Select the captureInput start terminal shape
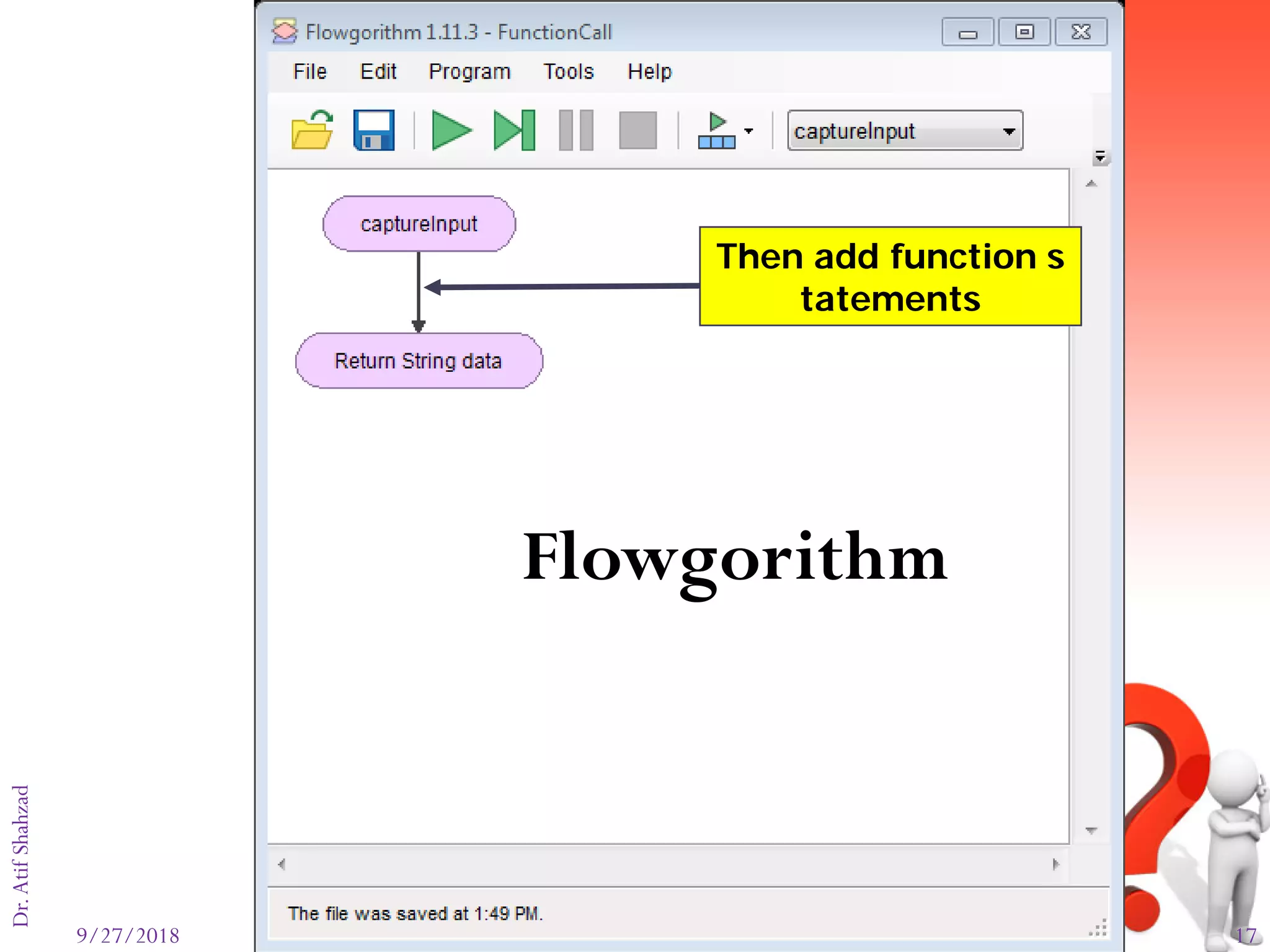The image size is (1270, 952). [x=419, y=224]
